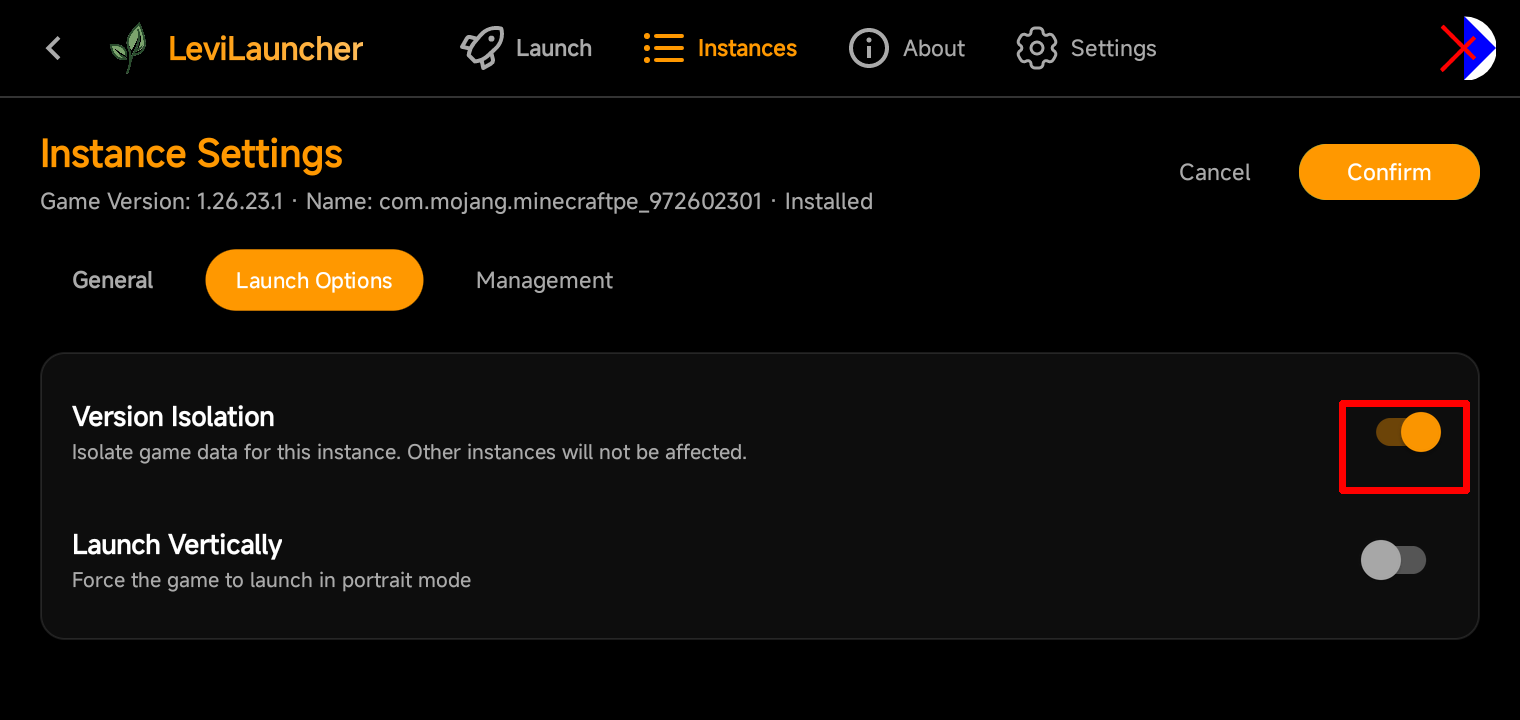
Task: Enable the Launch Vertically toggle
Action: coord(1393,560)
